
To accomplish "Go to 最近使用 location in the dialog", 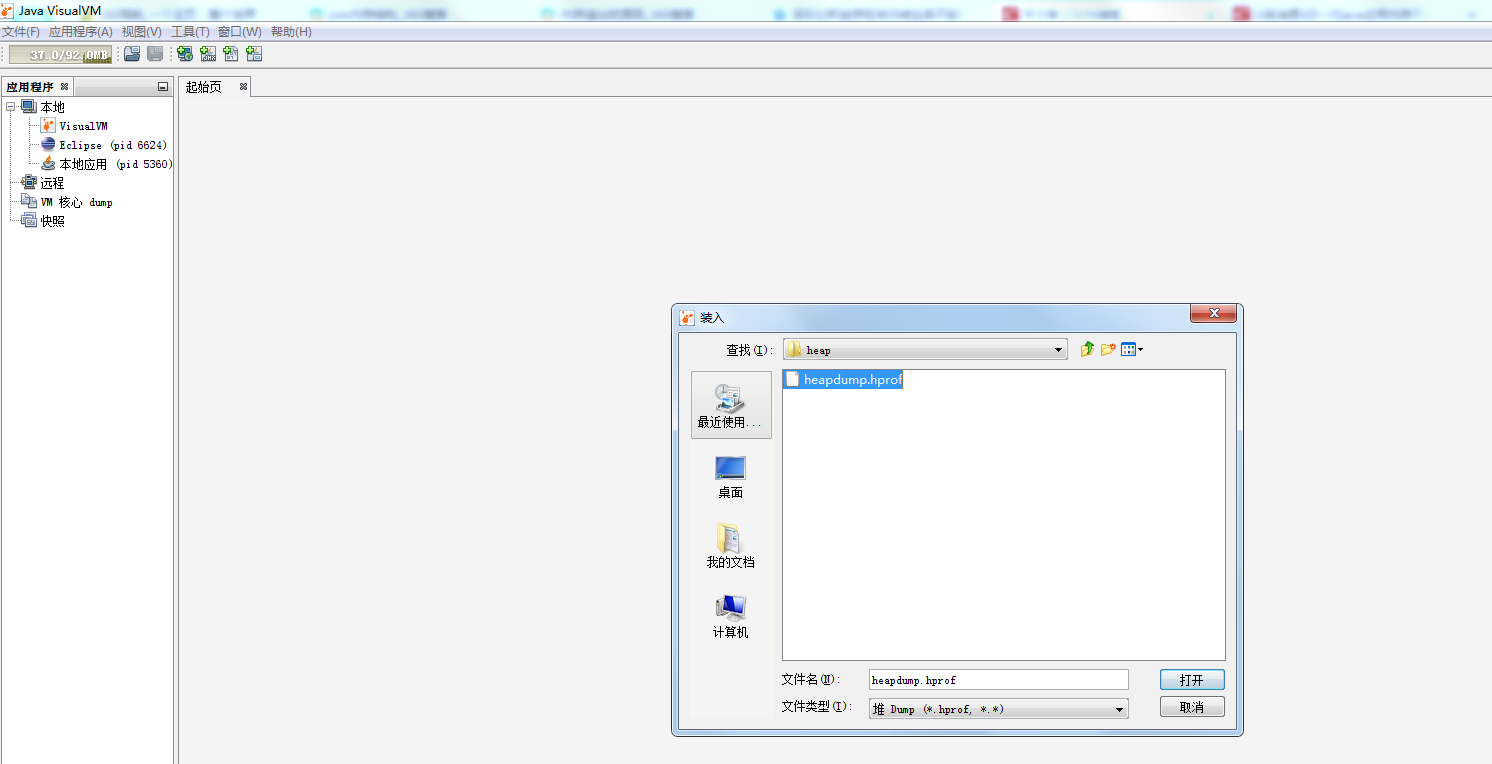I will [x=731, y=405].
